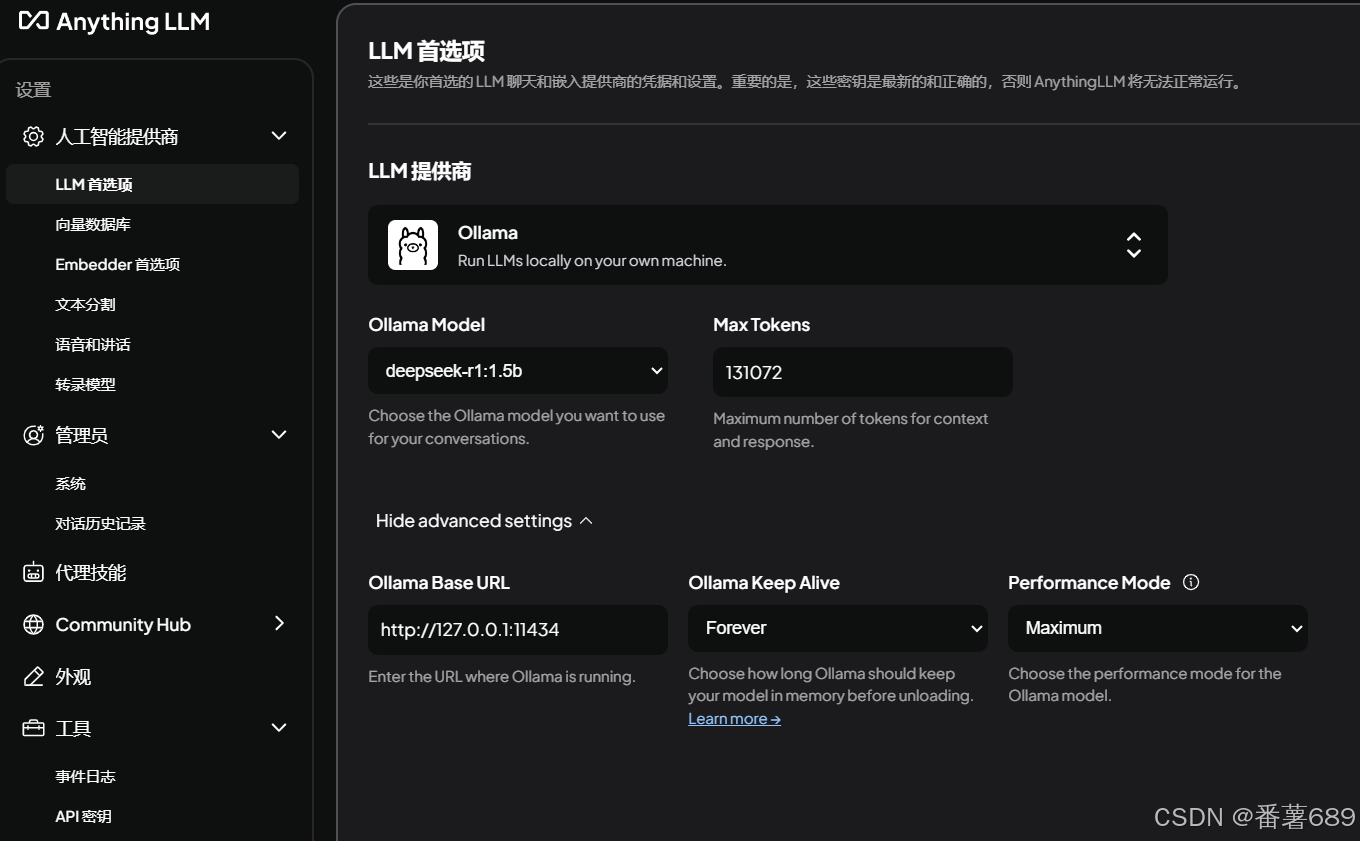Click the Ollama llama logo icon
This screenshot has width=1360, height=841.
[413, 245]
